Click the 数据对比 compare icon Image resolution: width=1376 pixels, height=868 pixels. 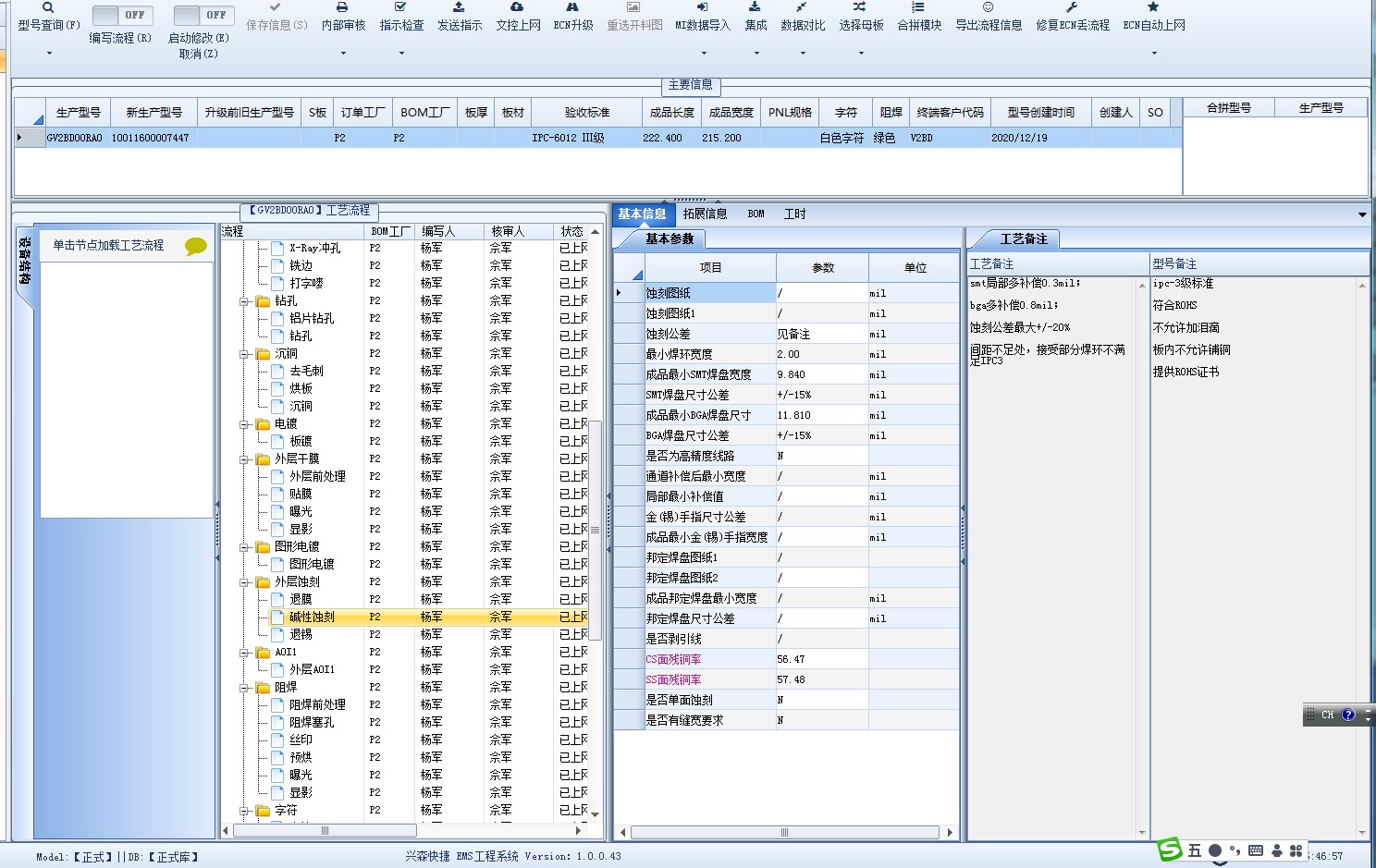(802, 6)
